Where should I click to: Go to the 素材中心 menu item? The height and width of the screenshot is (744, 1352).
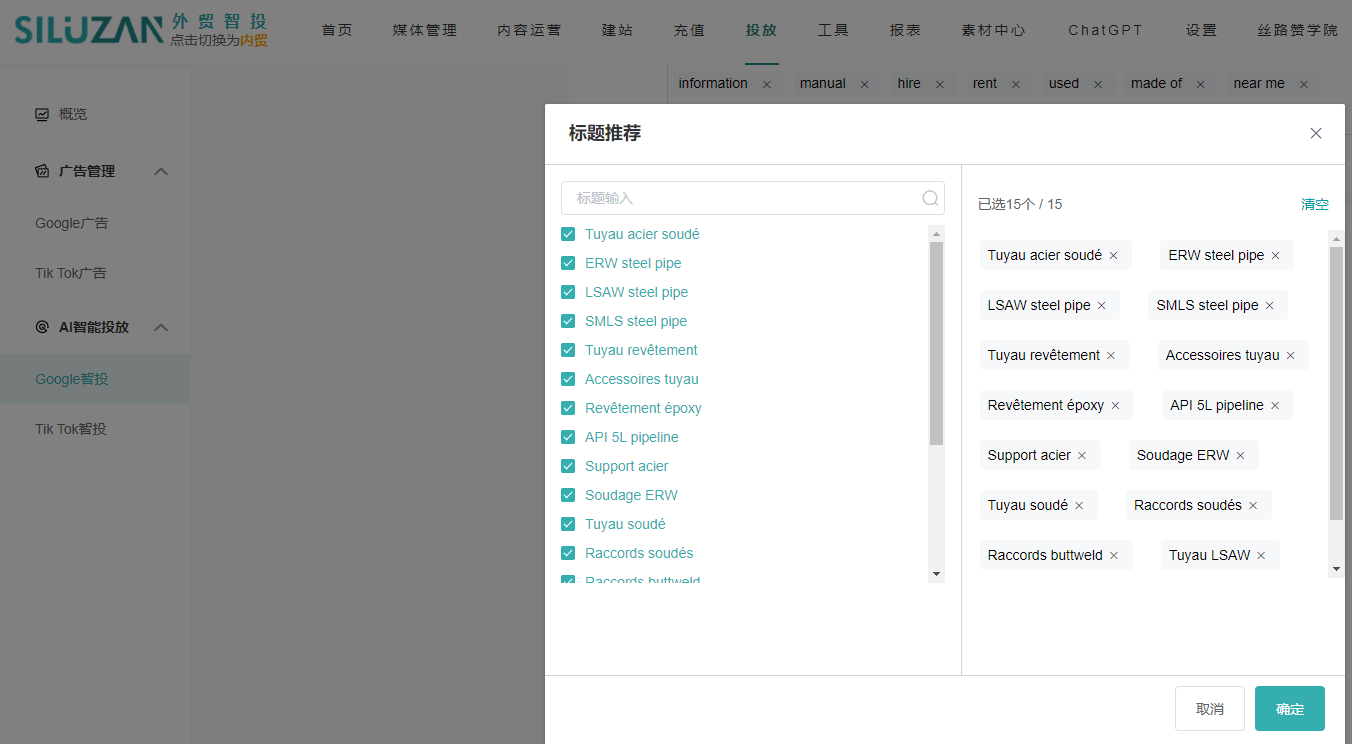993,30
